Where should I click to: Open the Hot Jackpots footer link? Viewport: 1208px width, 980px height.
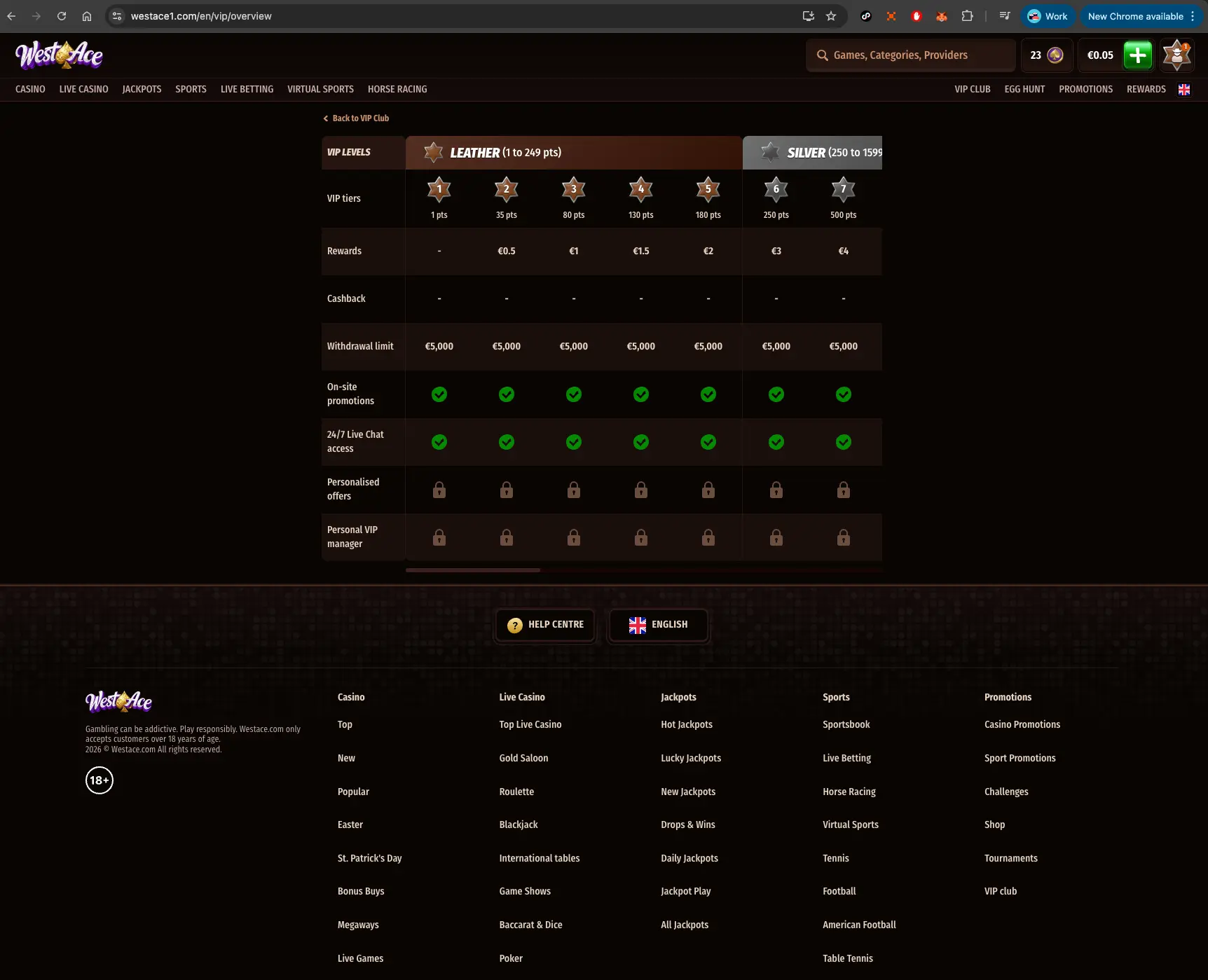coord(687,724)
